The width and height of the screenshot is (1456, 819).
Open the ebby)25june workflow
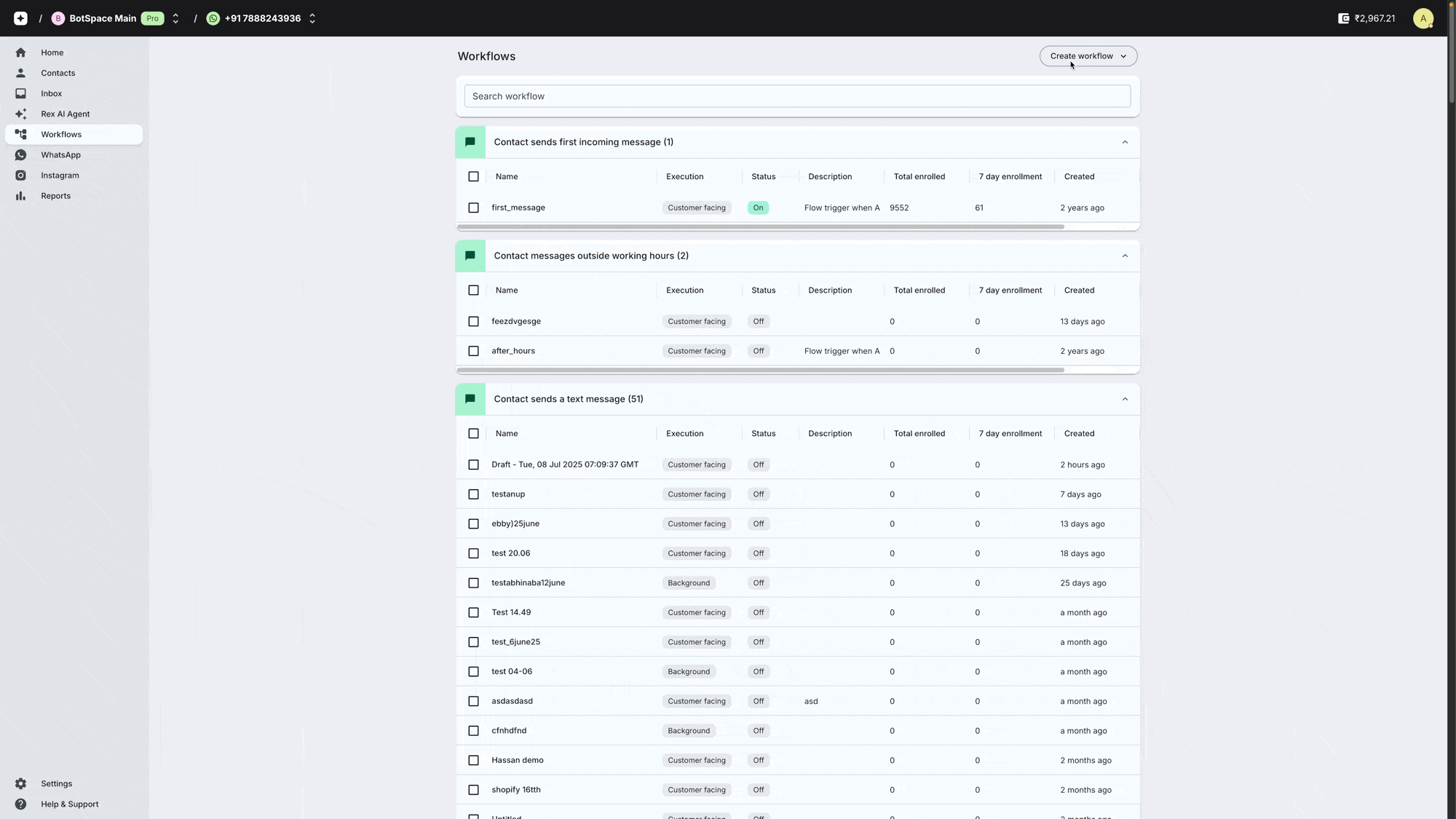[x=515, y=523]
